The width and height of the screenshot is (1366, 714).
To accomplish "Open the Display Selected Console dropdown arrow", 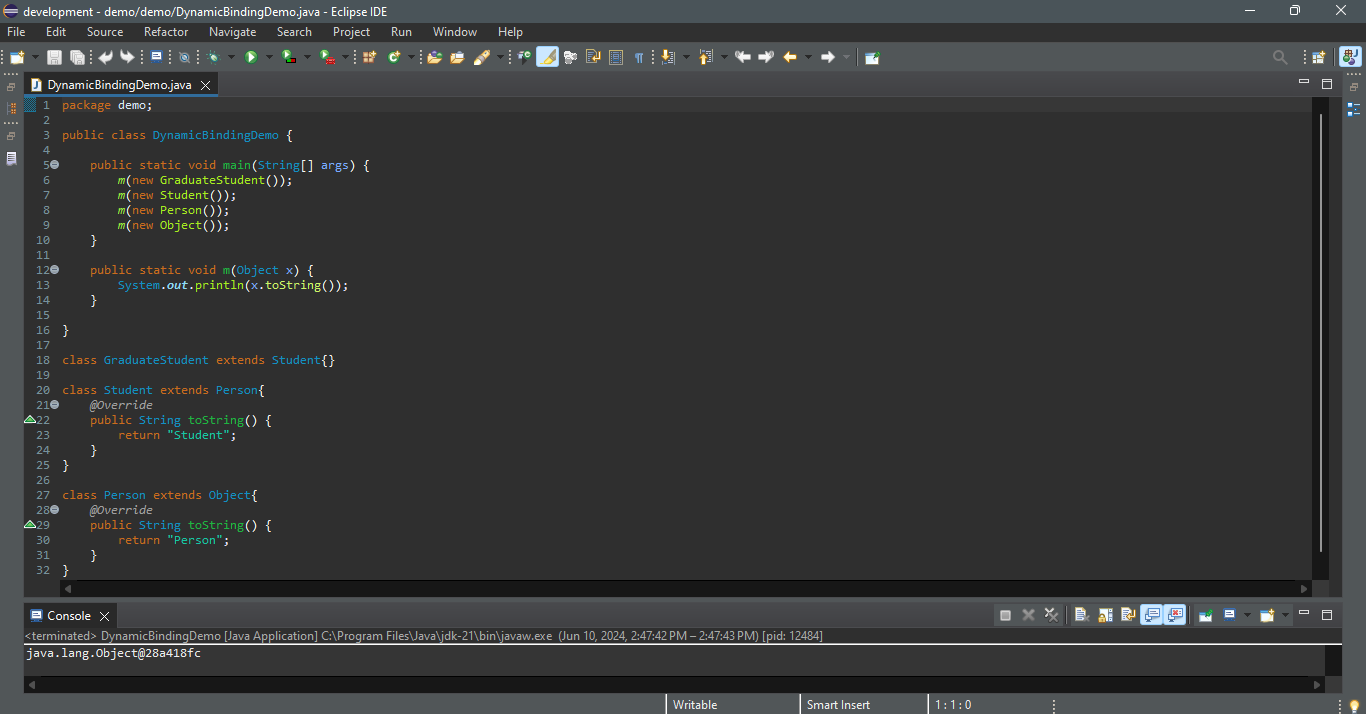I will [1246, 615].
